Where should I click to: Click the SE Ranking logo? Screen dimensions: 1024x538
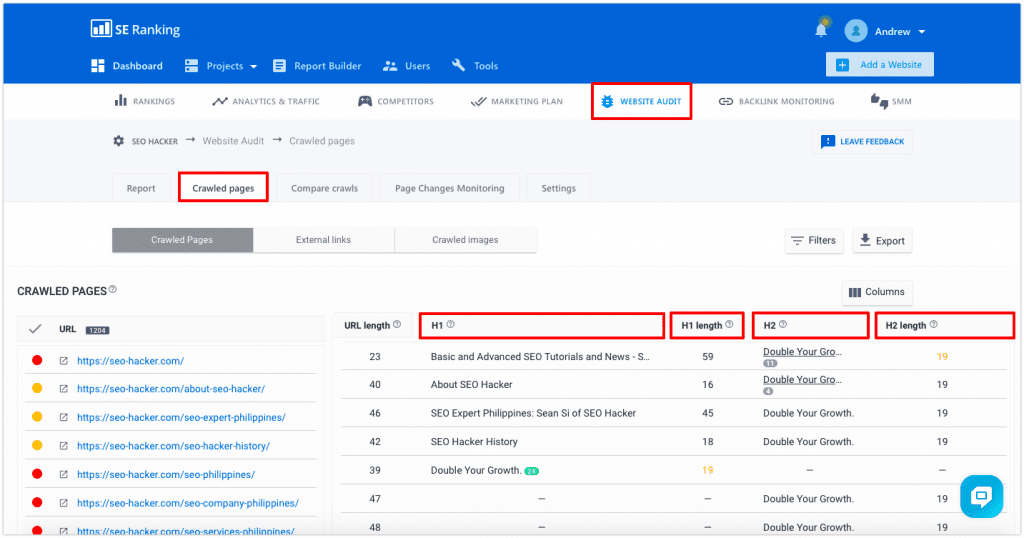(135, 29)
